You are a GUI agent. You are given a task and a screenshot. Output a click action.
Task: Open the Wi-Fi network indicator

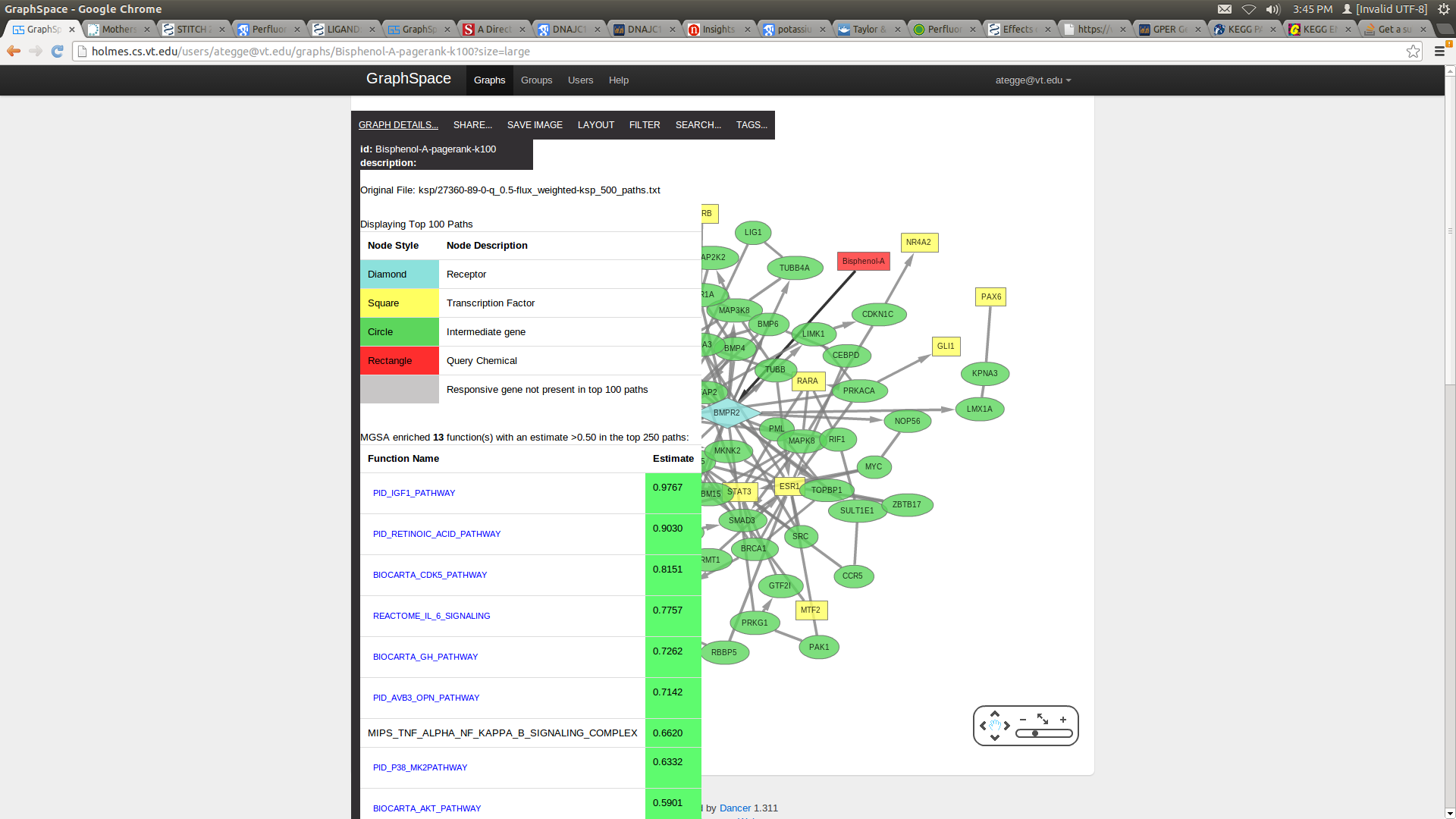[1248, 9]
